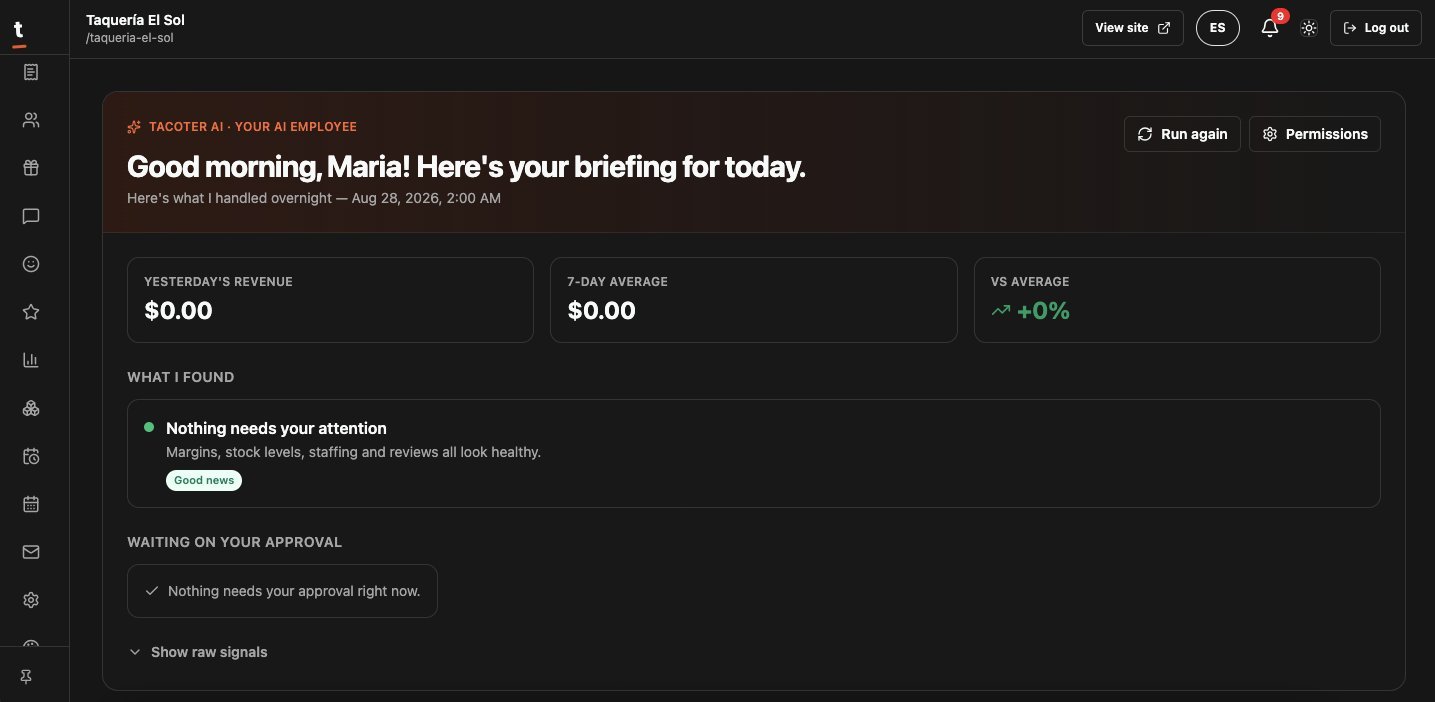Screen dimensions: 1435x702
Task: Open the bar chart analytics icon in sidebar
Action: point(31,360)
